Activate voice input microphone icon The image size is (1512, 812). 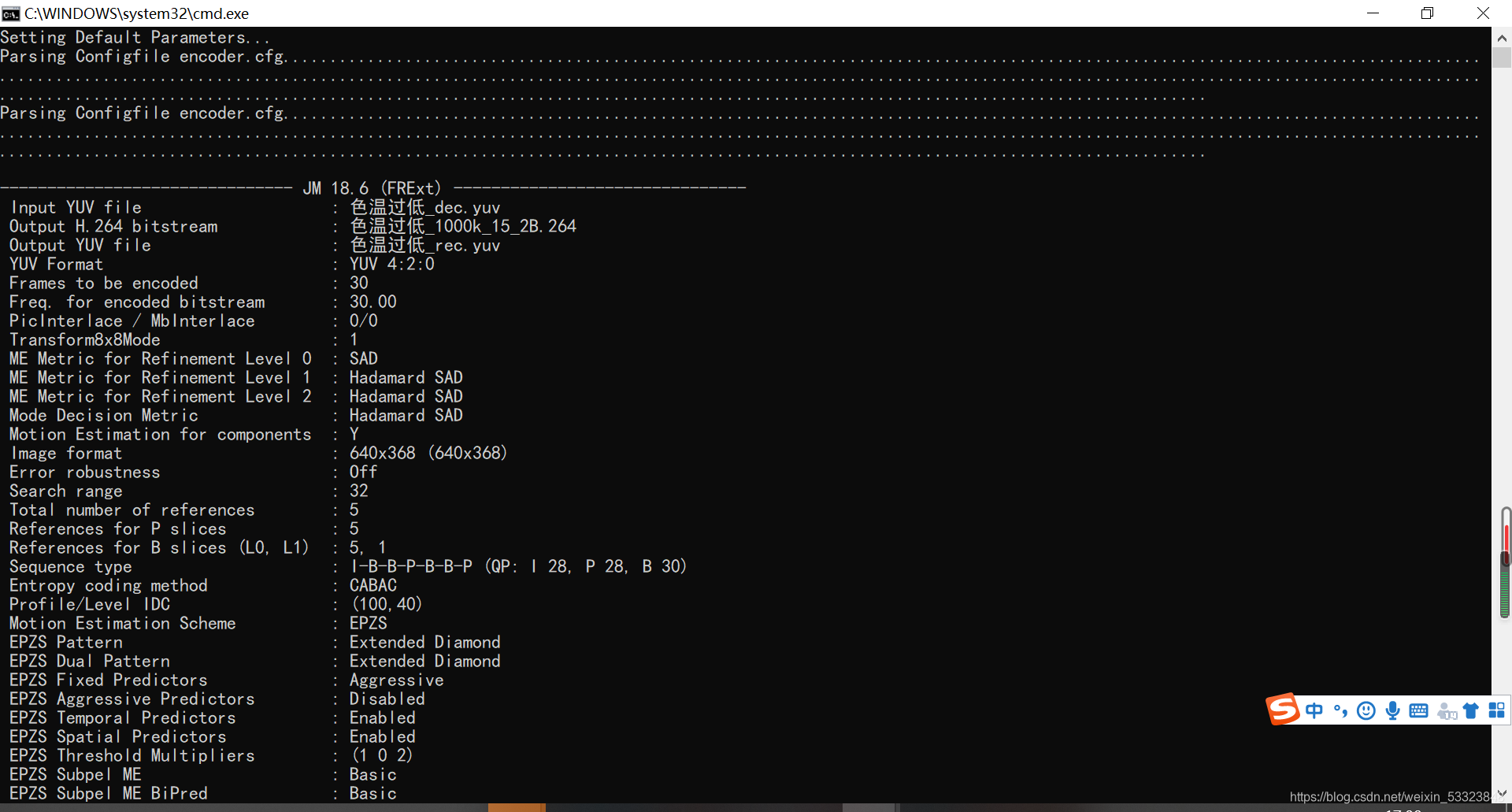click(1392, 711)
